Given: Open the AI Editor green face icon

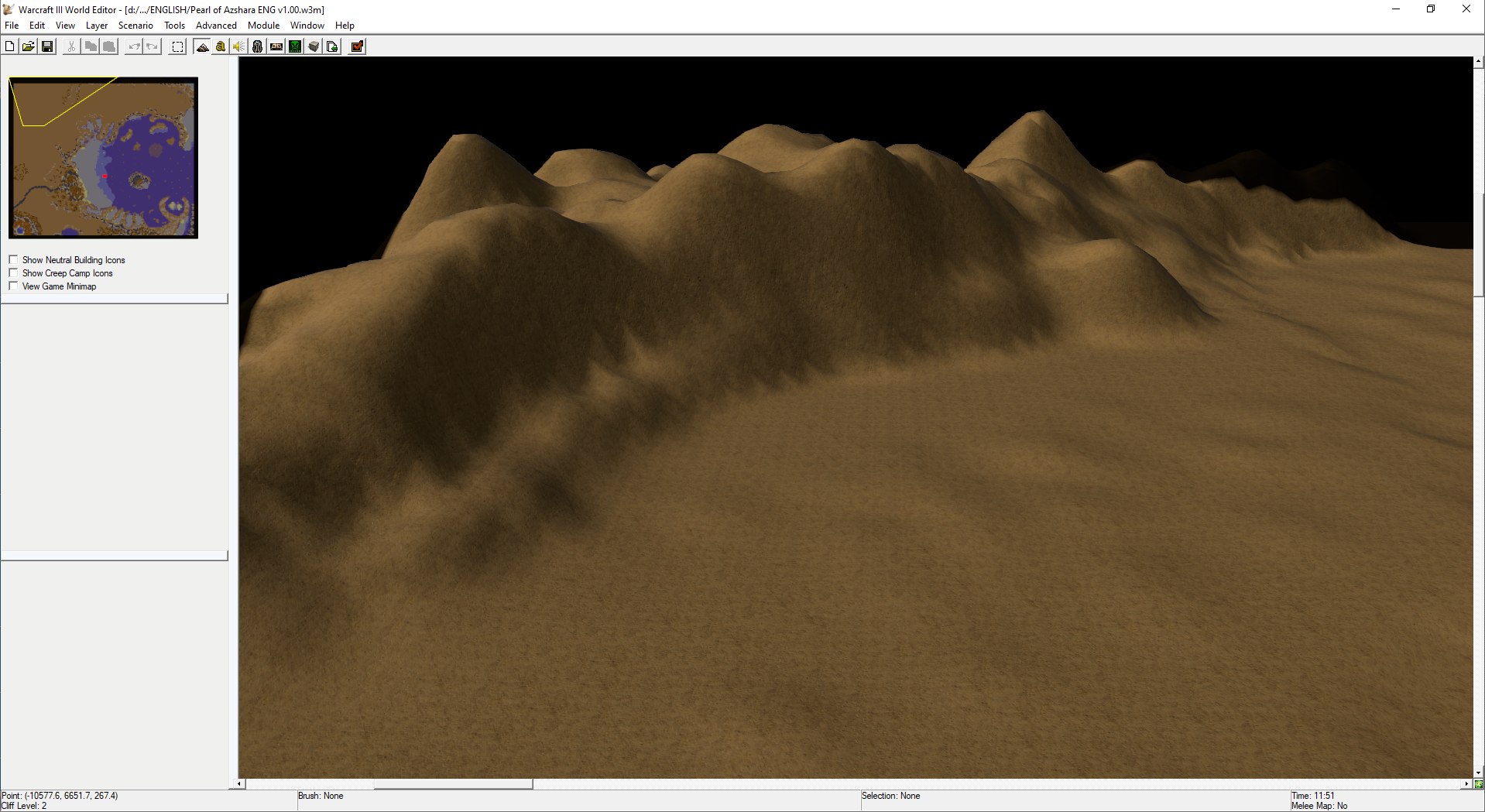Looking at the screenshot, I should (x=295, y=46).
